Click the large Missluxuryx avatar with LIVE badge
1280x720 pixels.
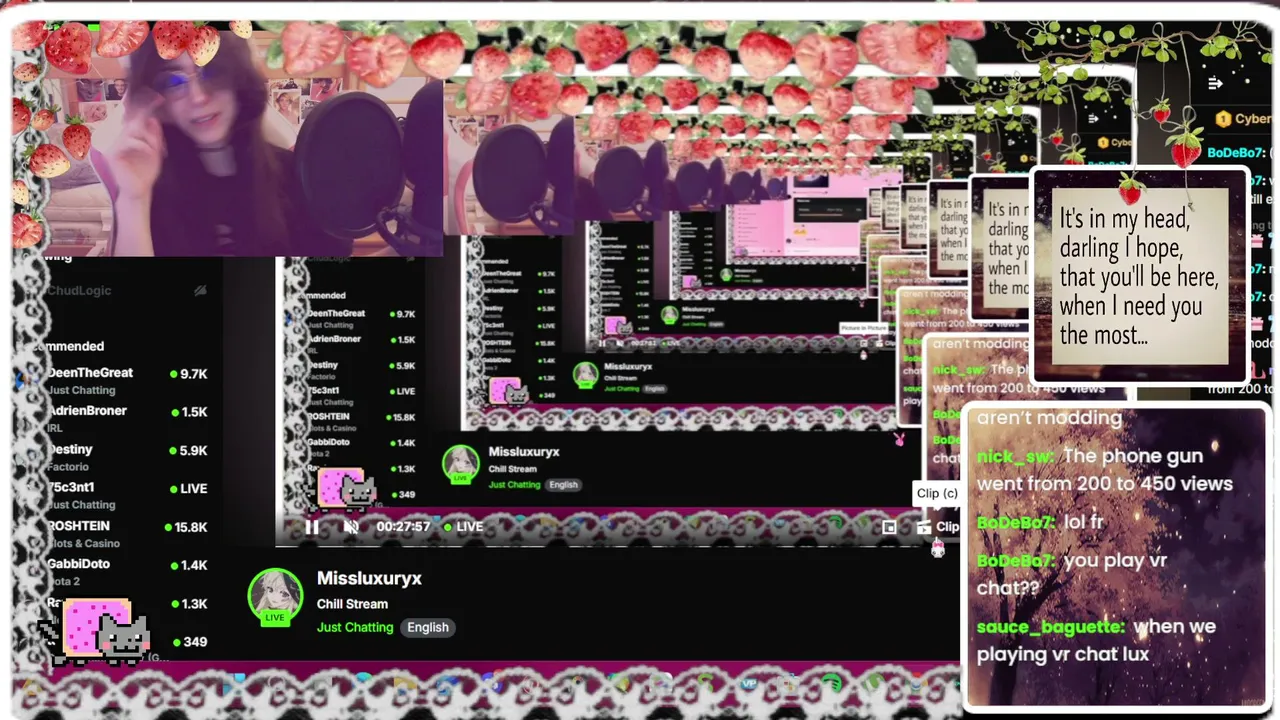275,597
